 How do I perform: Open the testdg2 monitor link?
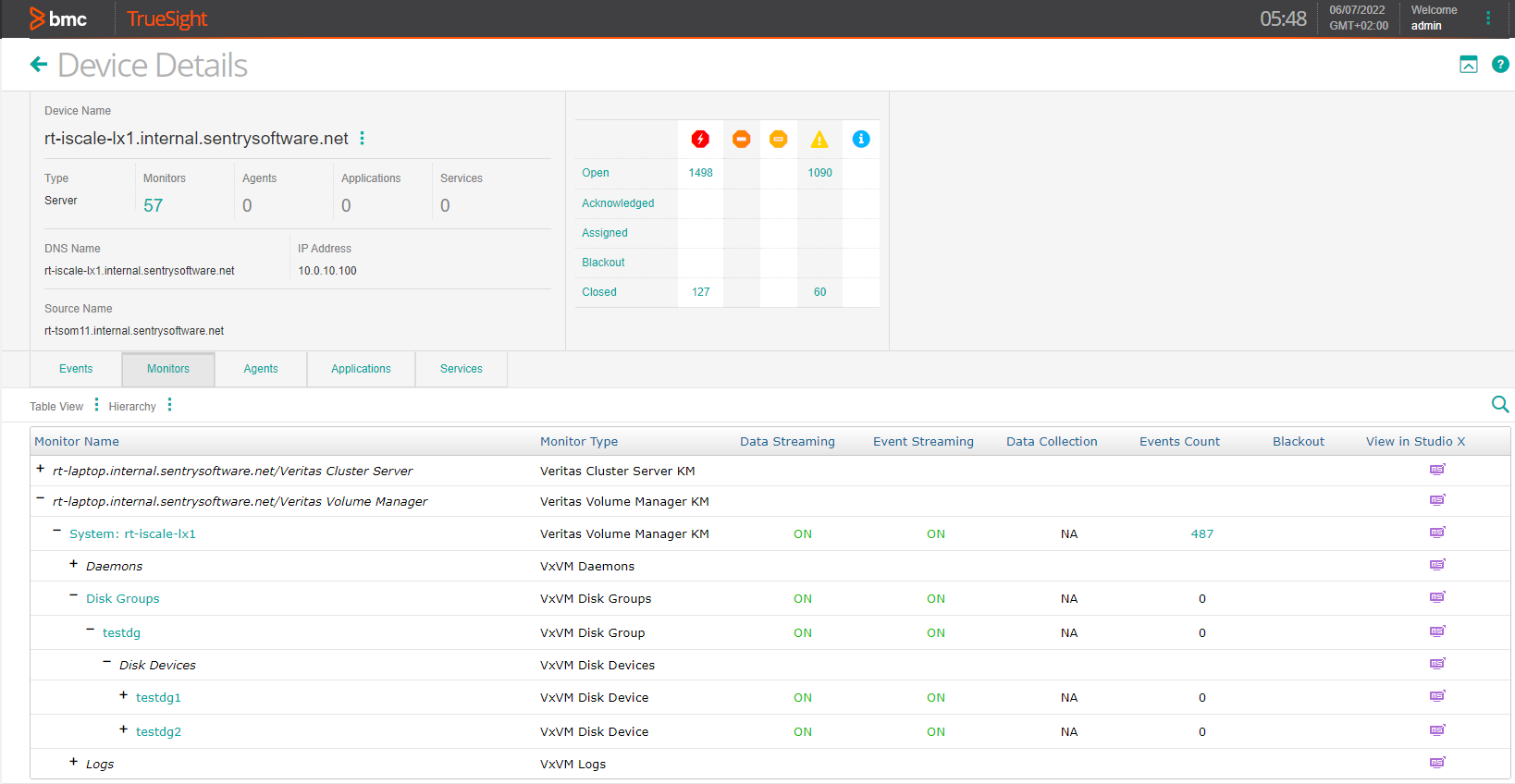point(158,732)
